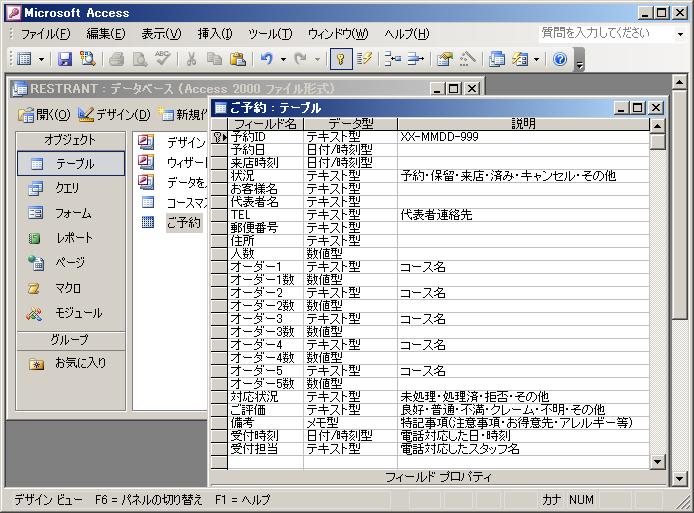Click the Undo arrow icon
The width and height of the screenshot is (694, 513).
(267, 59)
